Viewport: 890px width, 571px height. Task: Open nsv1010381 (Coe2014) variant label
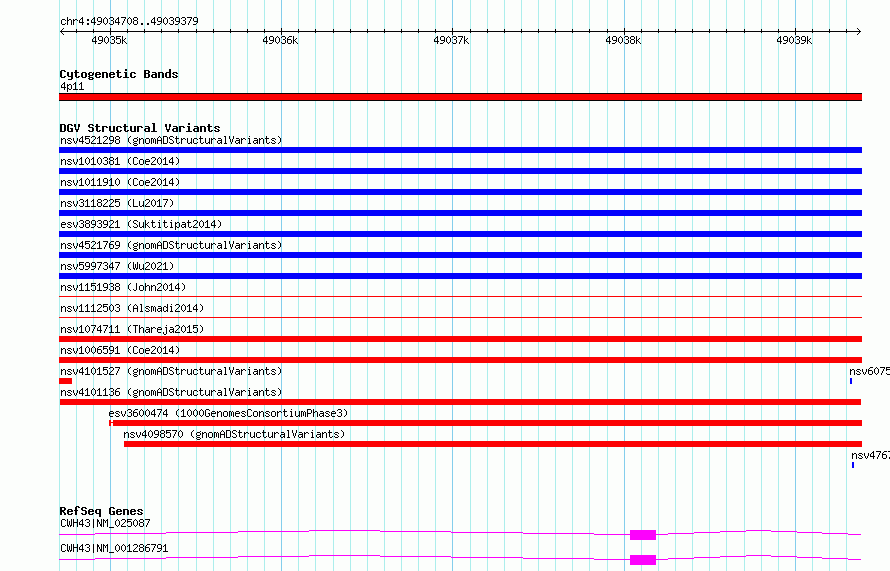point(120,161)
